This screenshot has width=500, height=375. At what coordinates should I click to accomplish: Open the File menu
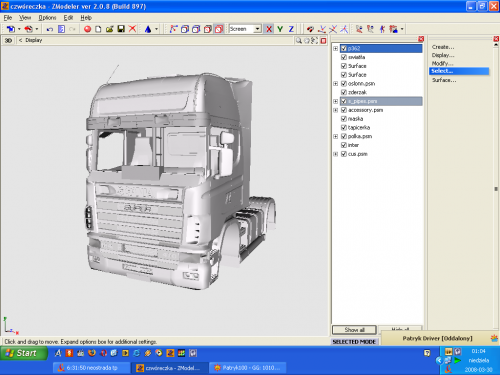pos(8,18)
